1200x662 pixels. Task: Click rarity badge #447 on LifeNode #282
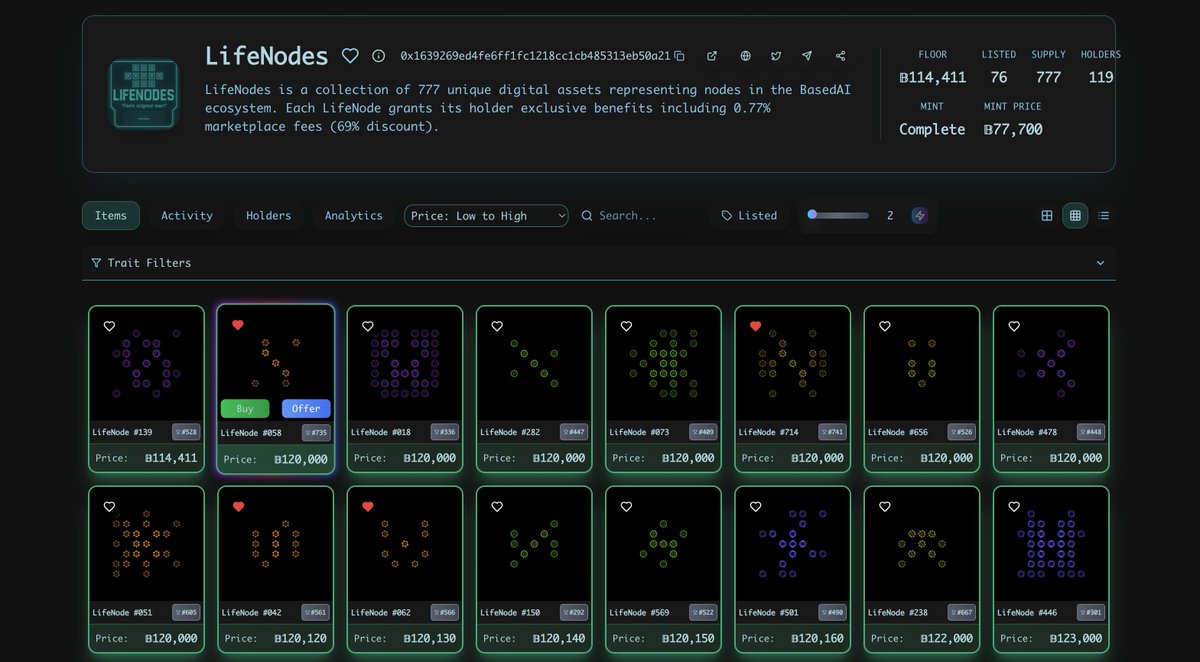574,432
